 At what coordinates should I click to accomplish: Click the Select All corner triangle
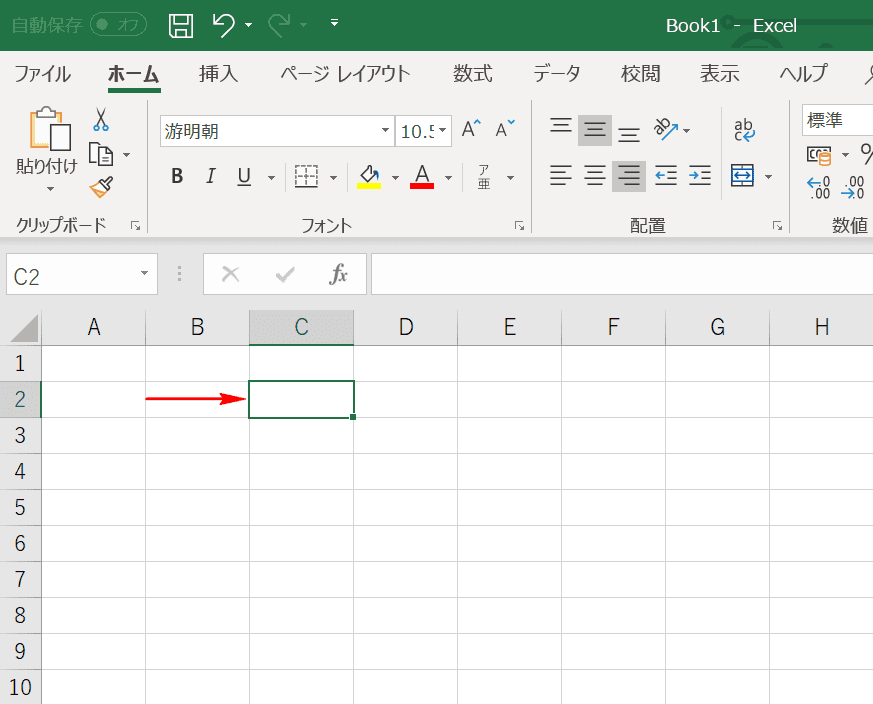[x=24, y=328]
